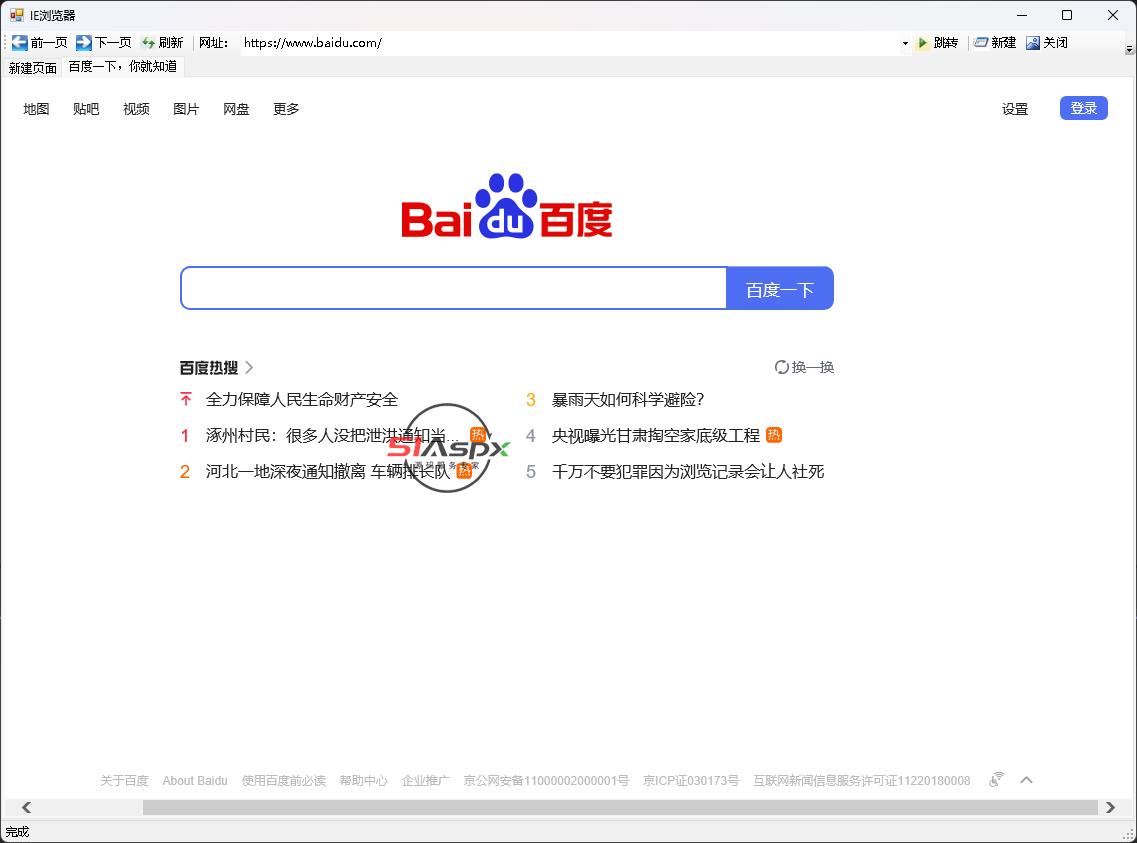Open the 帮助中心 footer link
This screenshot has width=1137, height=843.
tap(363, 781)
